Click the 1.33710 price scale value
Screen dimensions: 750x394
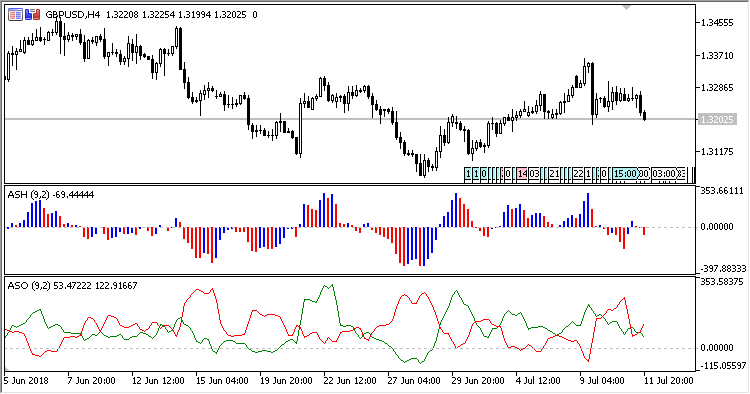point(717,56)
